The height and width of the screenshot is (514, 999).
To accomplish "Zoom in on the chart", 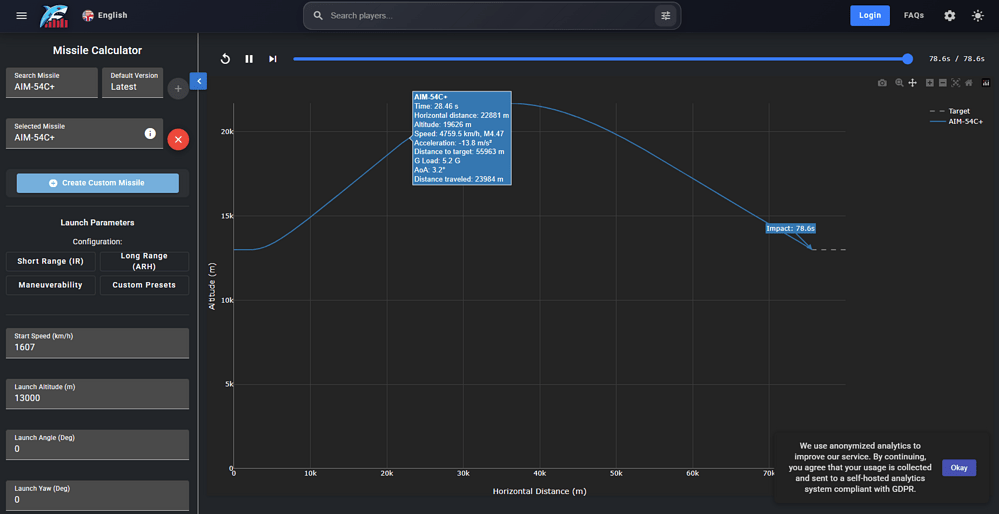I will pos(930,83).
